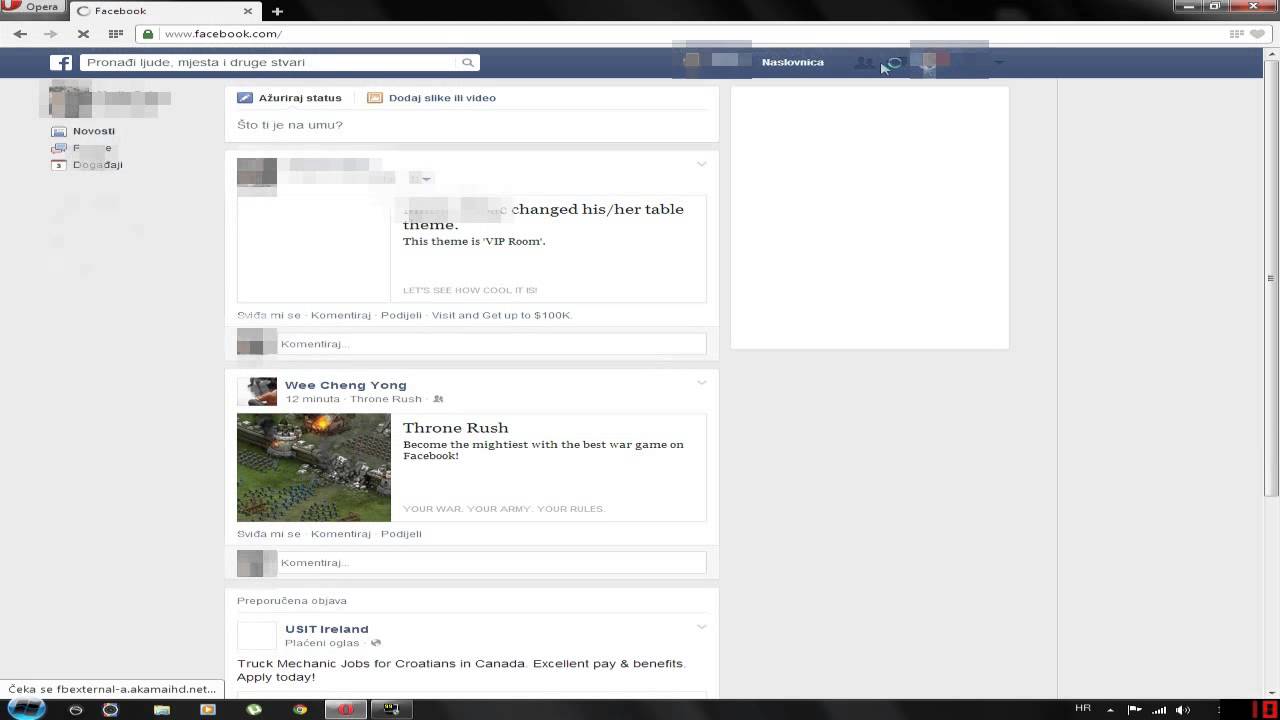Click Truck Mechanic Jobs ad text
The width and height of the screenshot is (1280, 720).
[461, 670]
